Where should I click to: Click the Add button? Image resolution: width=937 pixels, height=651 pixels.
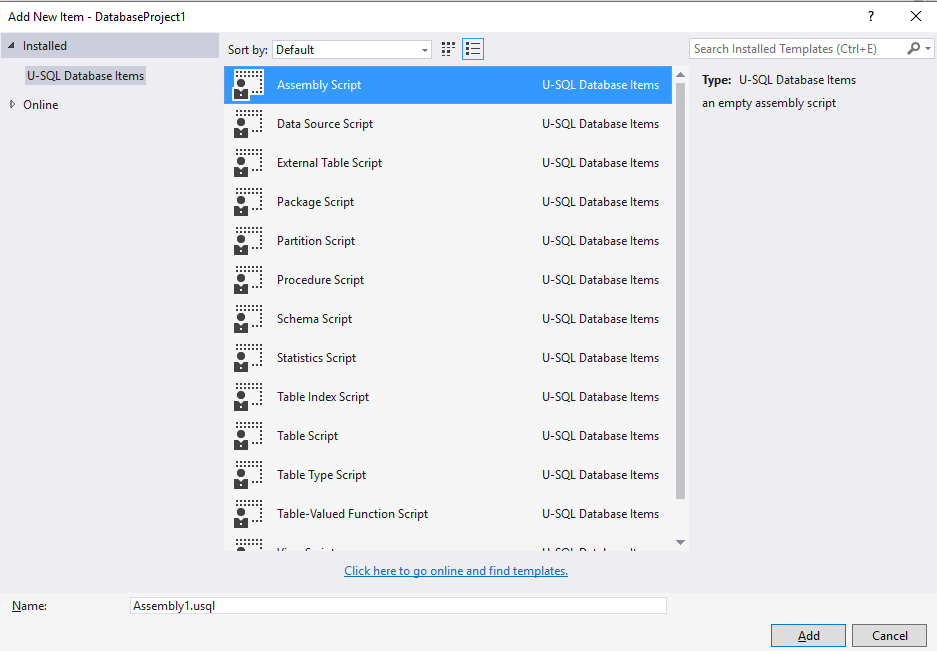tap(807, 635)
